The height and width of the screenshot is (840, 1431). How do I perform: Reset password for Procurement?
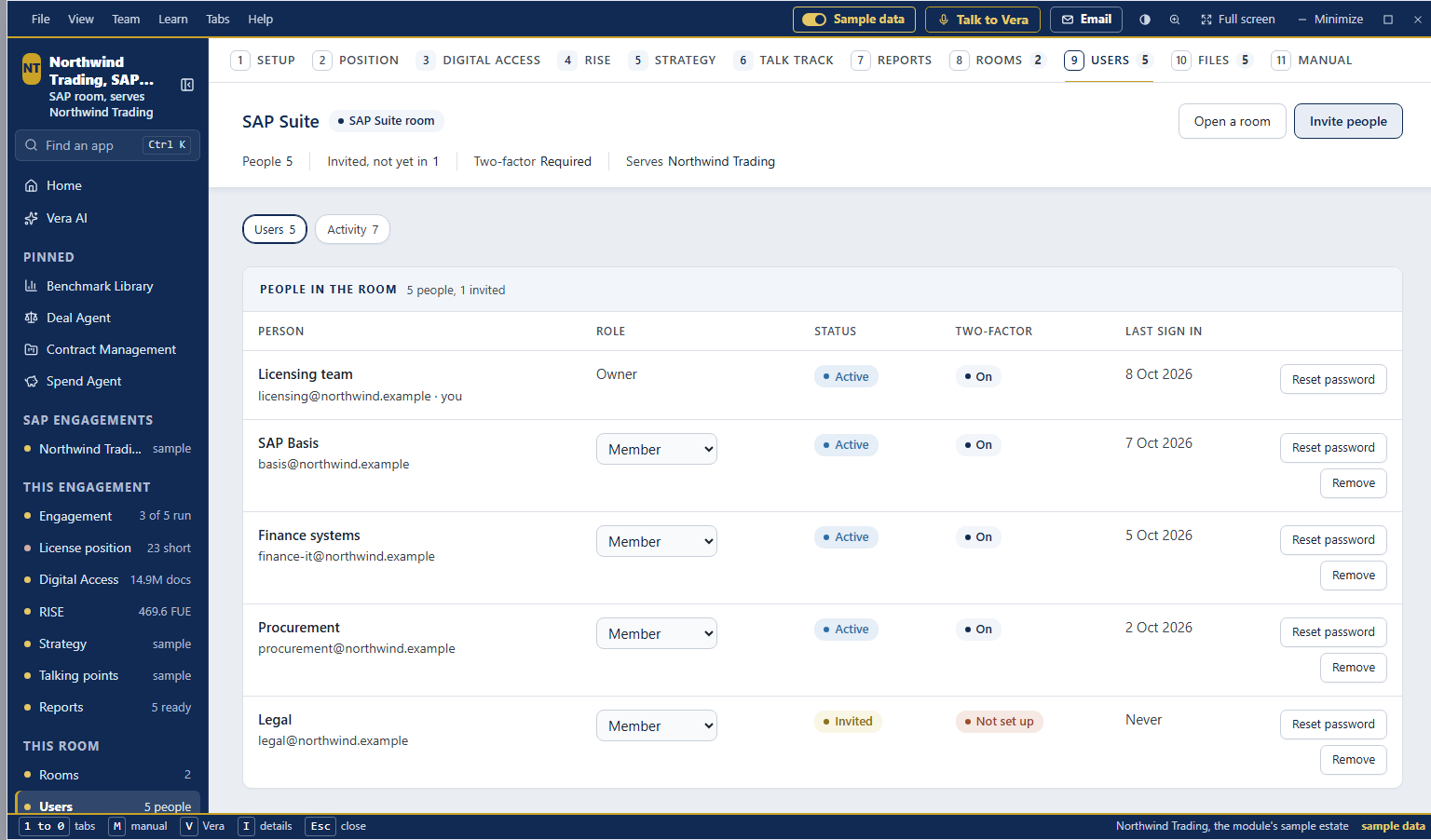(1333, 632)
